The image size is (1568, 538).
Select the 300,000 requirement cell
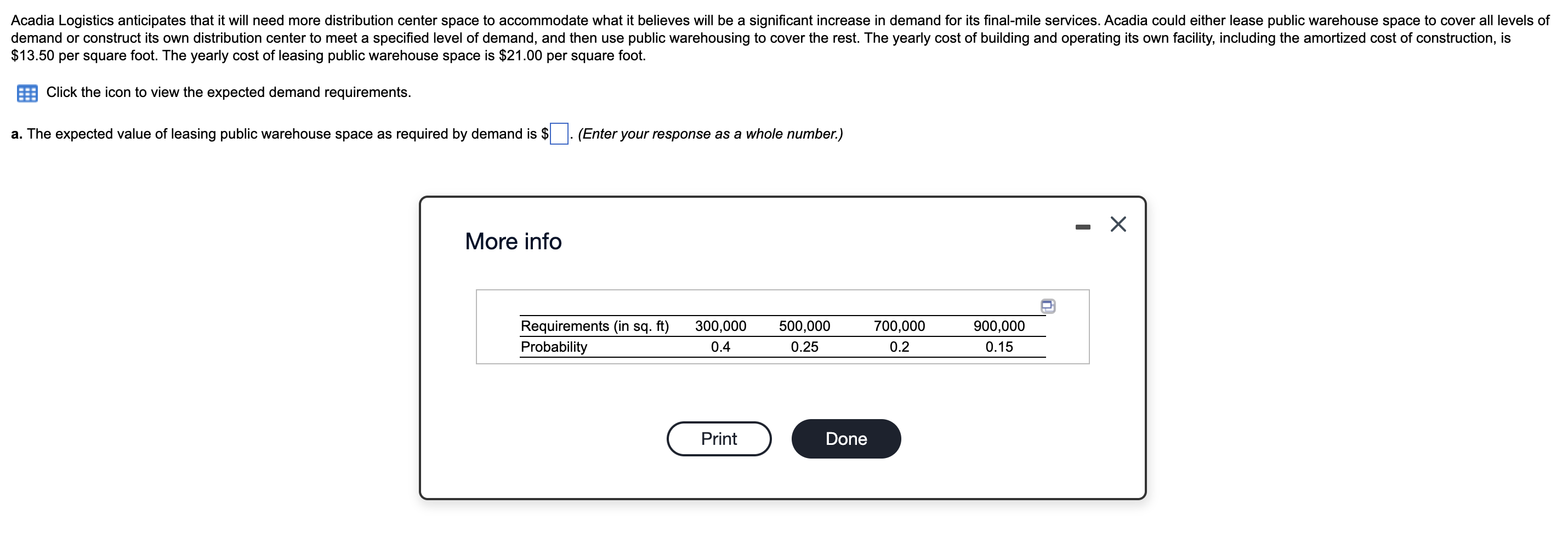[721, 326]
